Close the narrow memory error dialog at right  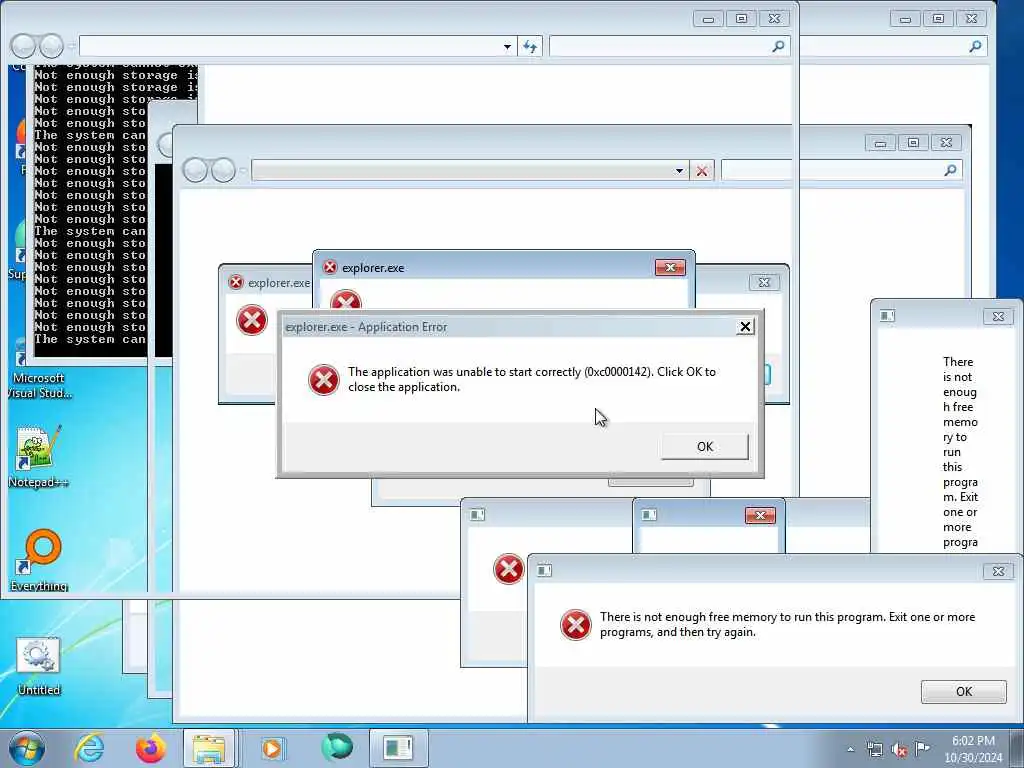point(999,316)
